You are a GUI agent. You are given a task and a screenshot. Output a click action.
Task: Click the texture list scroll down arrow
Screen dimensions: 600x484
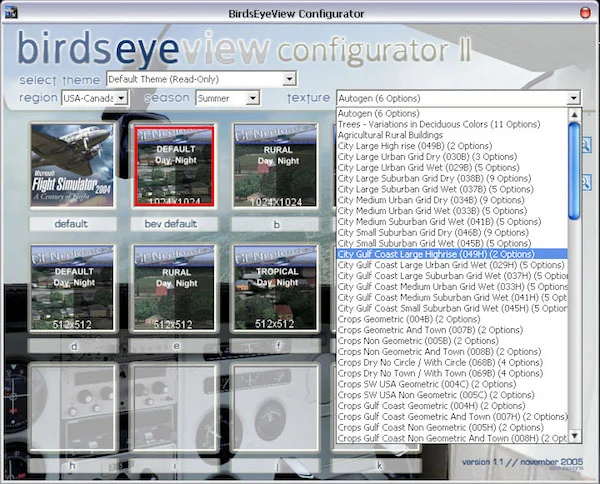pos(574,436)
